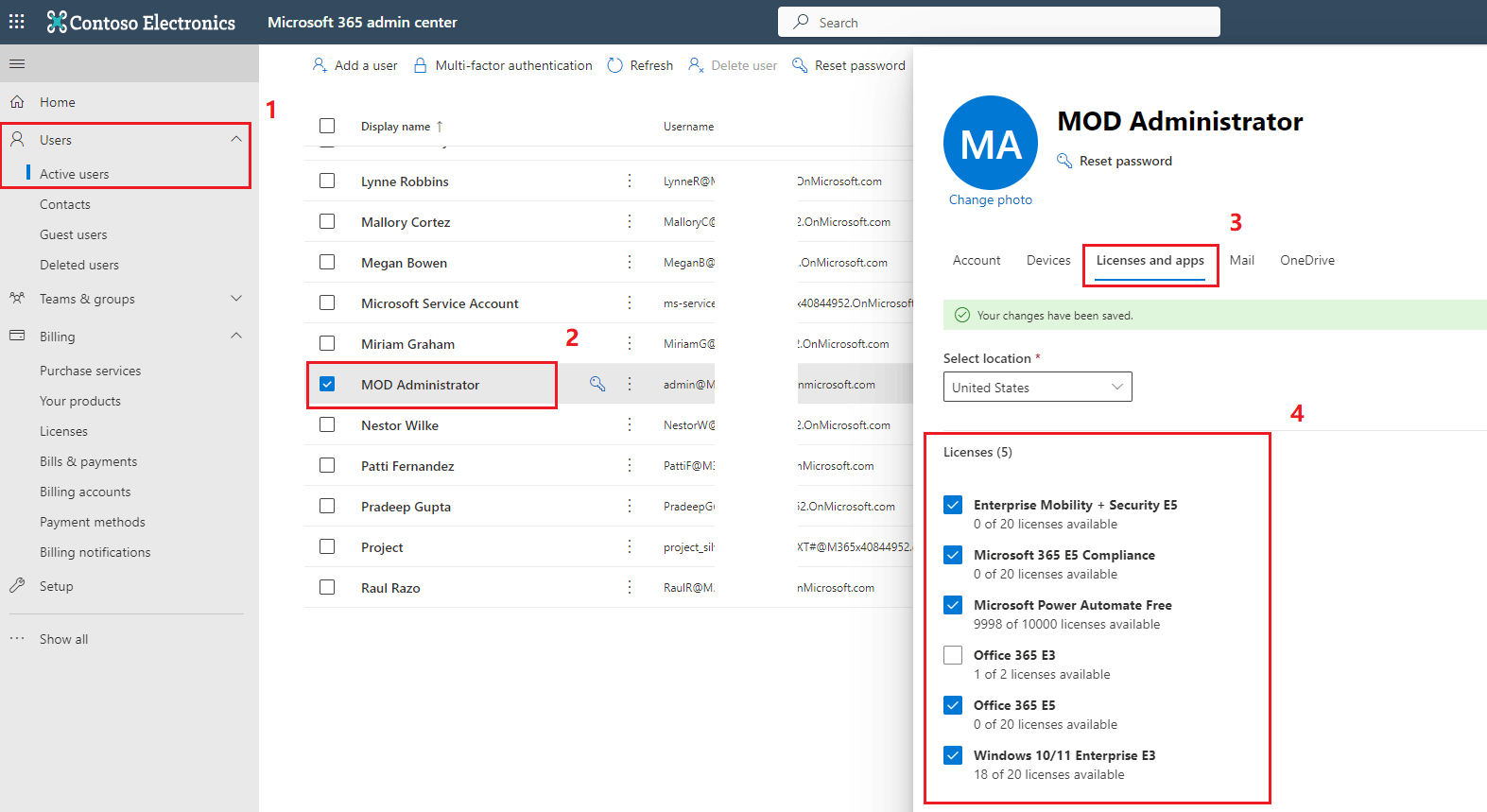1487x812 pixels.
Task: Click the Add a user icon
Action: [320, 64]
